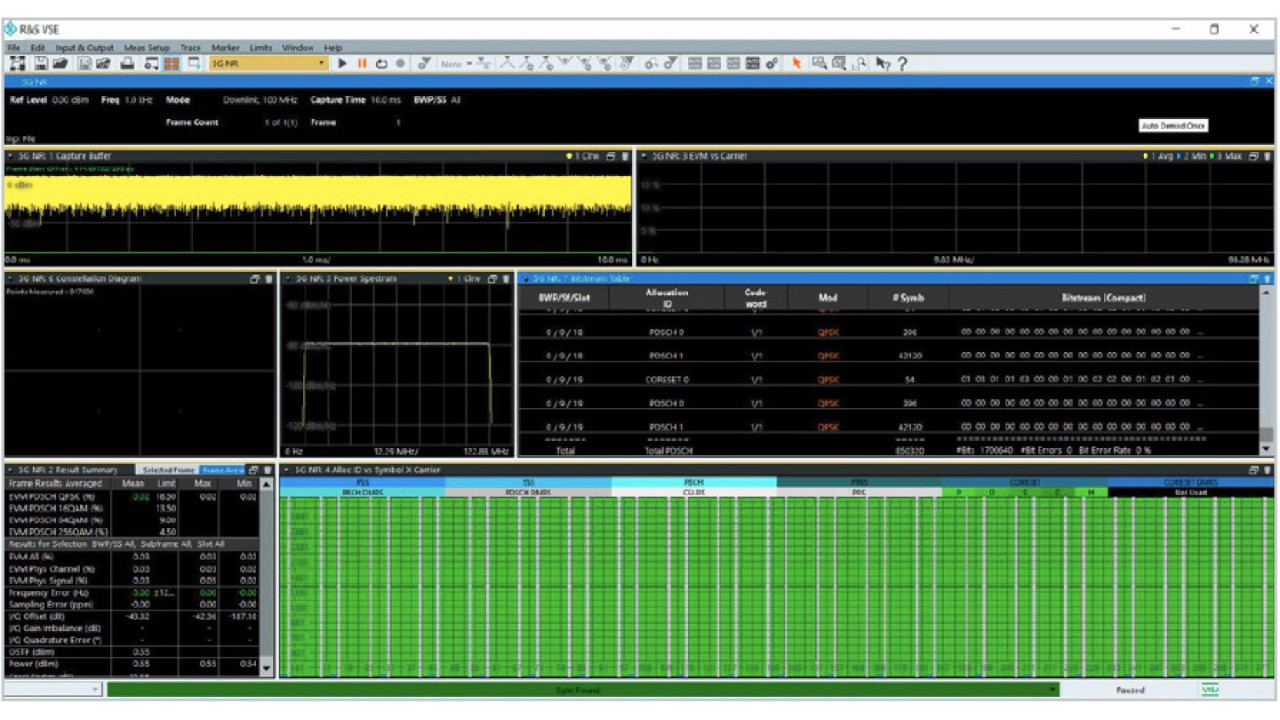Open the Limits menu

coord(260,47)
